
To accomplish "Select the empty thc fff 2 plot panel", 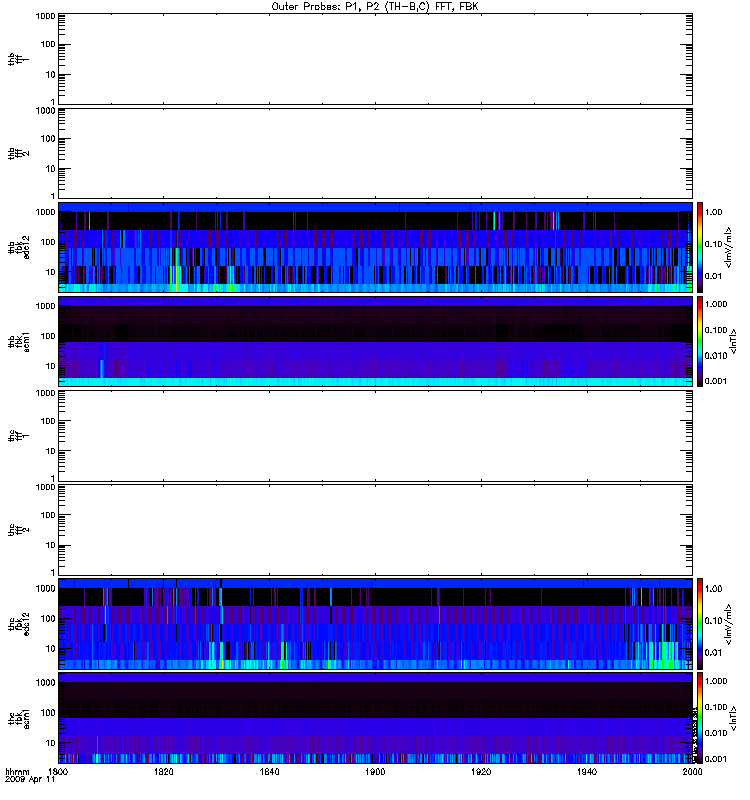I will point(375,530).
